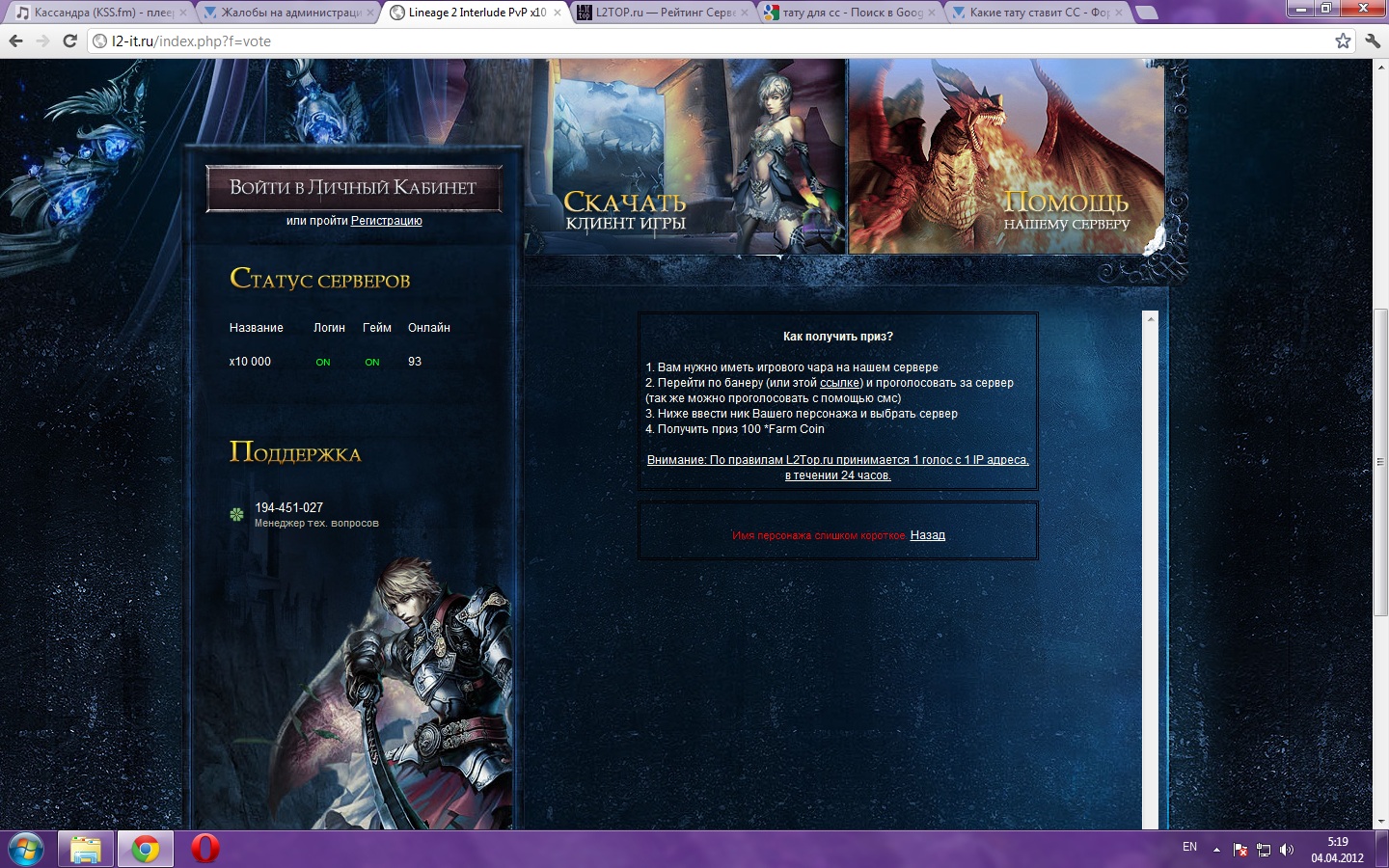Follow the ссылке link in step 2
1389x868 pixels.
click(839, 383)
